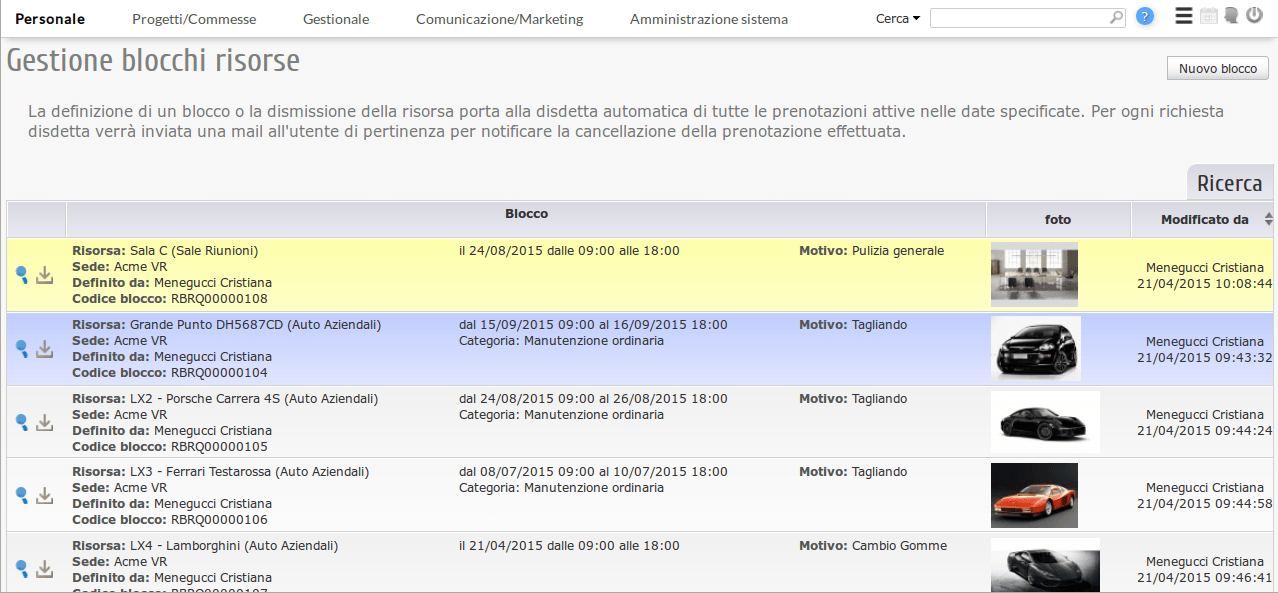Click magnifier icon in search field
This screenshot has width=1278, height=593.
(x=1116, y=18)
